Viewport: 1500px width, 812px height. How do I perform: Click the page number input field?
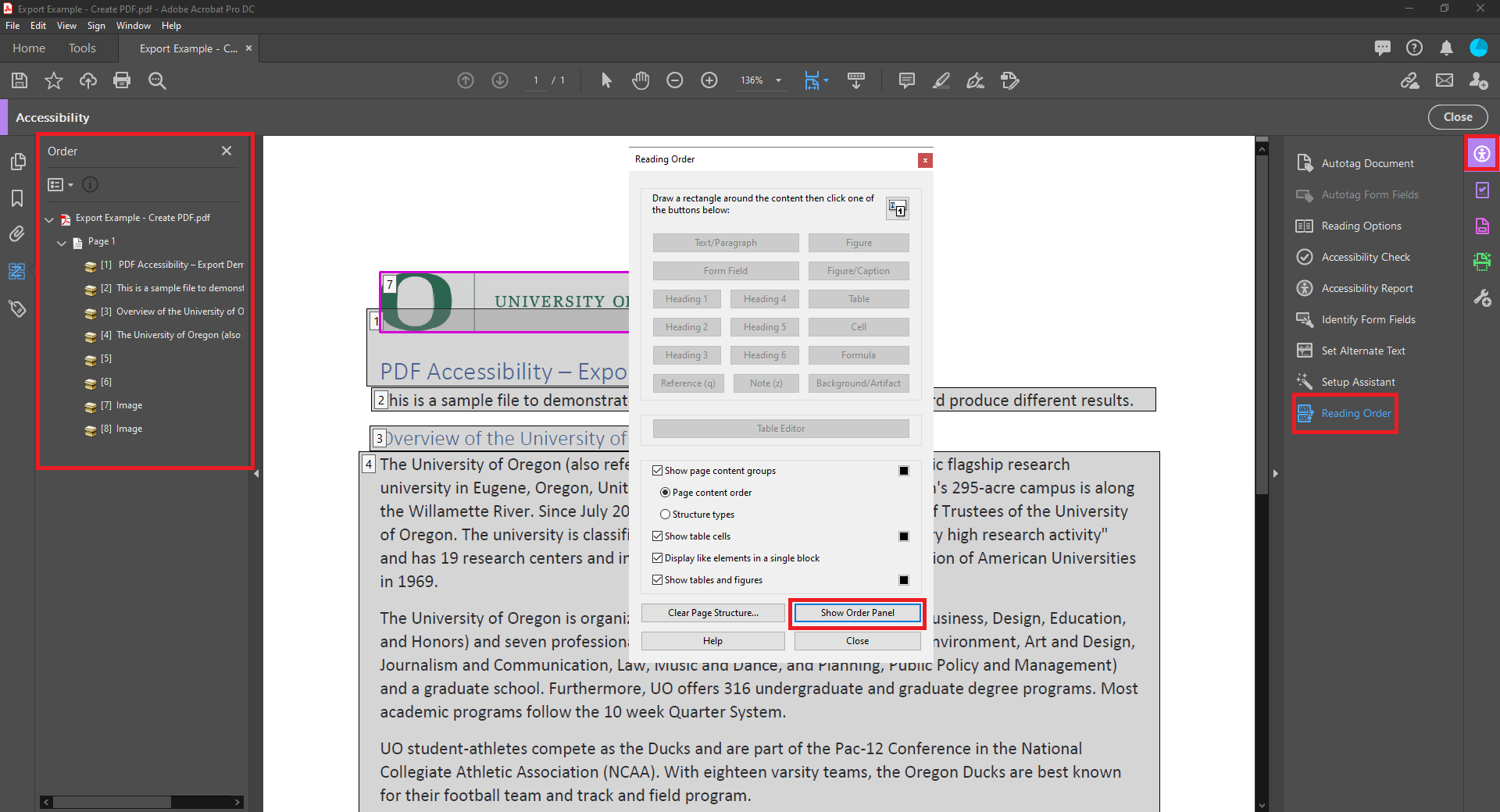point(536,80)
